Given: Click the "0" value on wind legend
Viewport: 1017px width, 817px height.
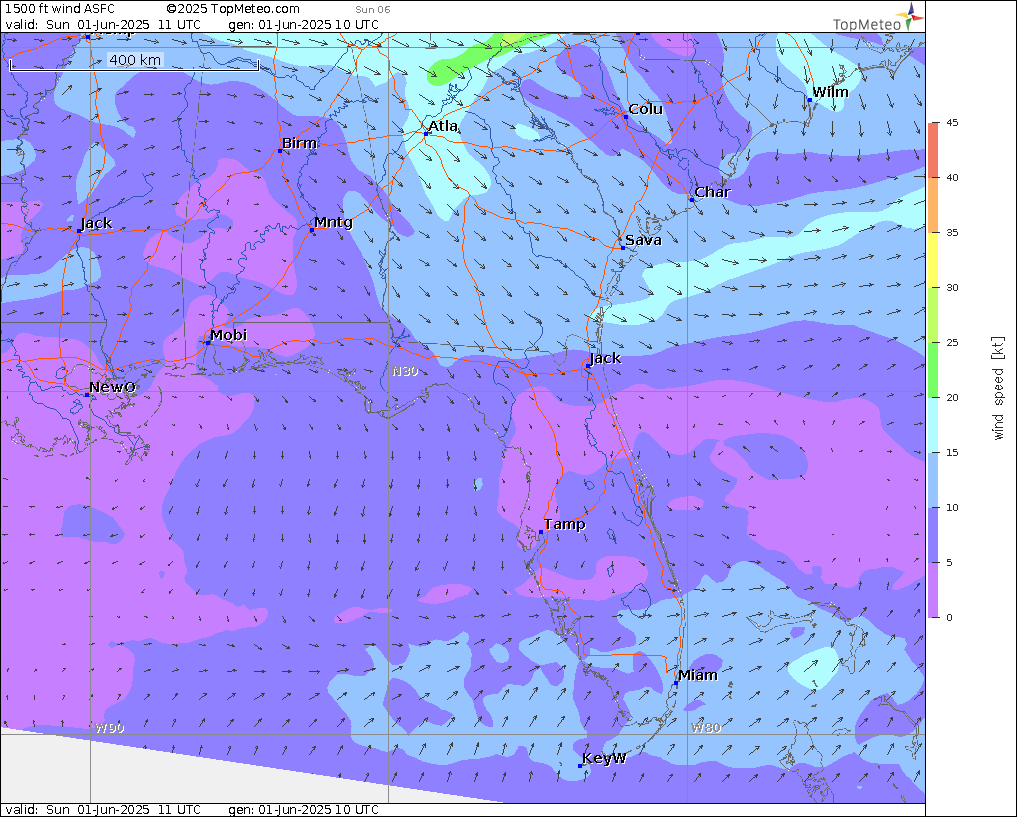Looking at the screenshot, I should coord(950,617).
